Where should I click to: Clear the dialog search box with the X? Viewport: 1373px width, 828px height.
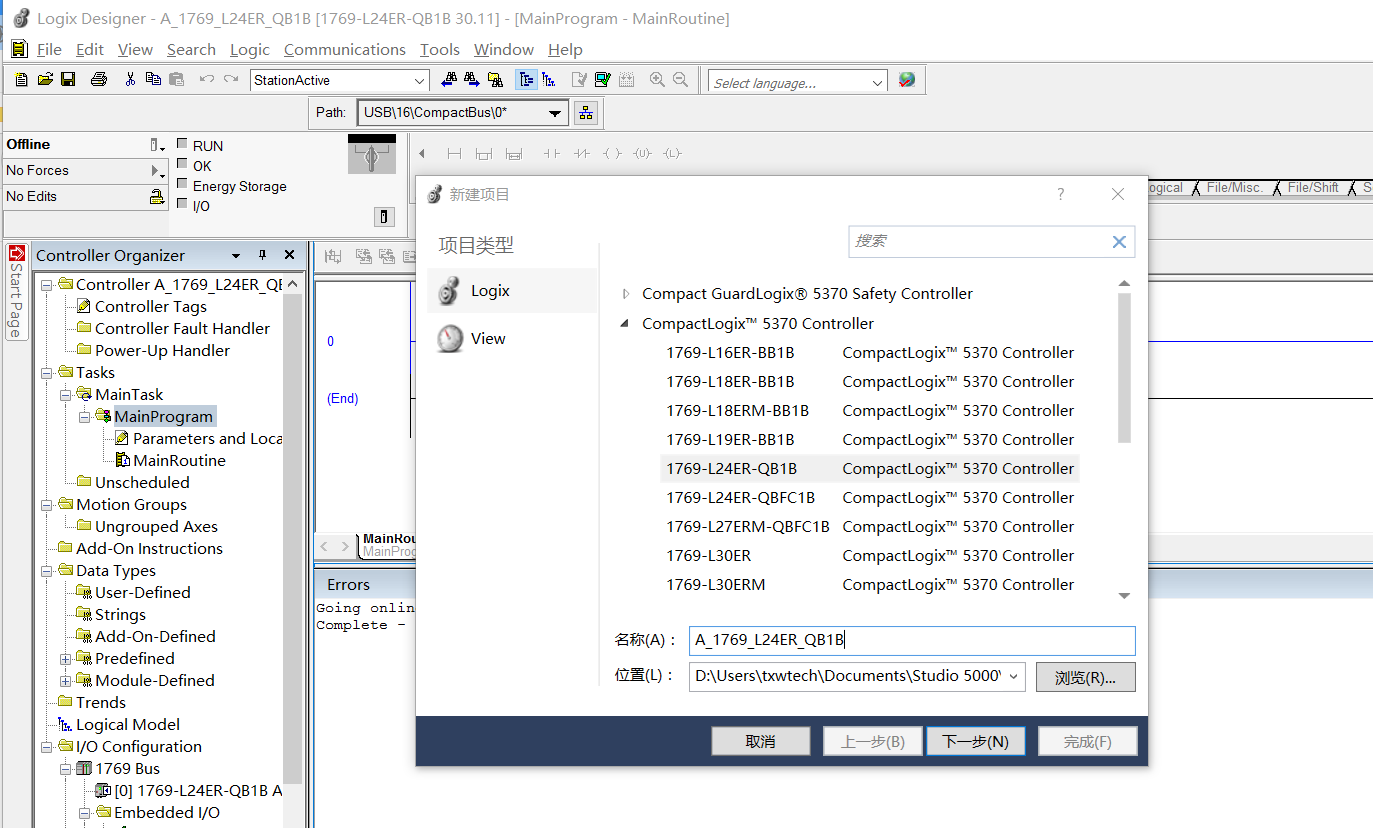[x=1119, y=241]
